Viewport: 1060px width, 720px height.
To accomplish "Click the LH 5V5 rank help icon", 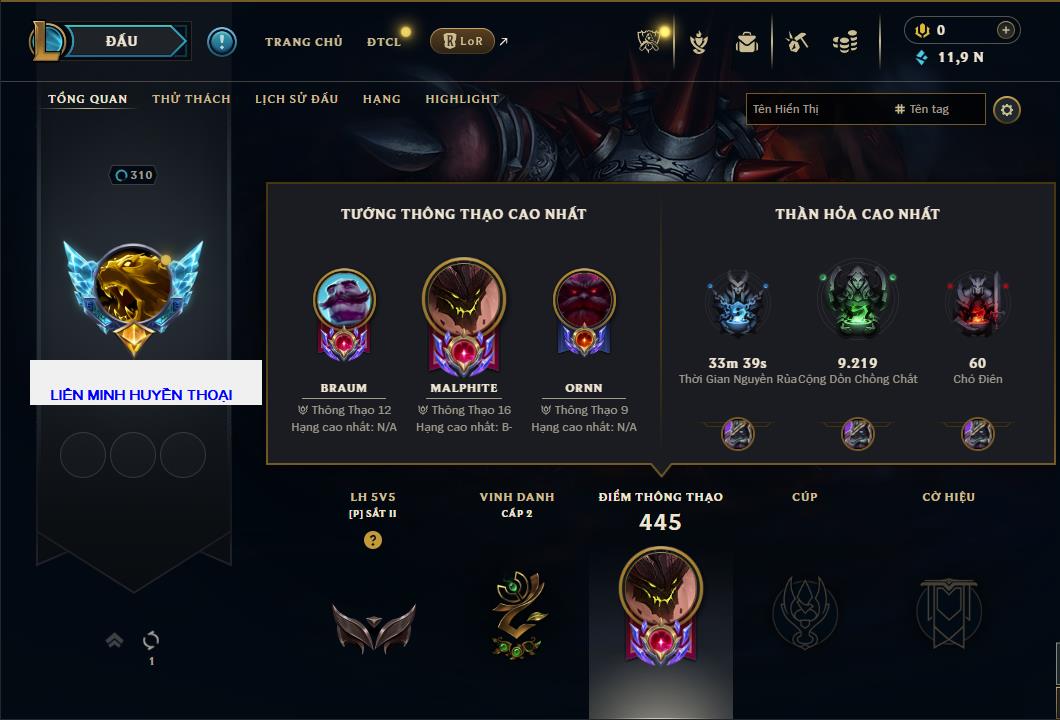I will [x=372, y=539].
